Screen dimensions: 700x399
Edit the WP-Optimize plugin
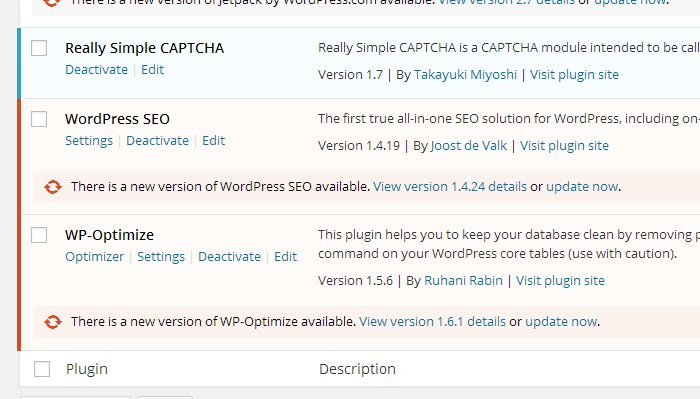(285, 257)
